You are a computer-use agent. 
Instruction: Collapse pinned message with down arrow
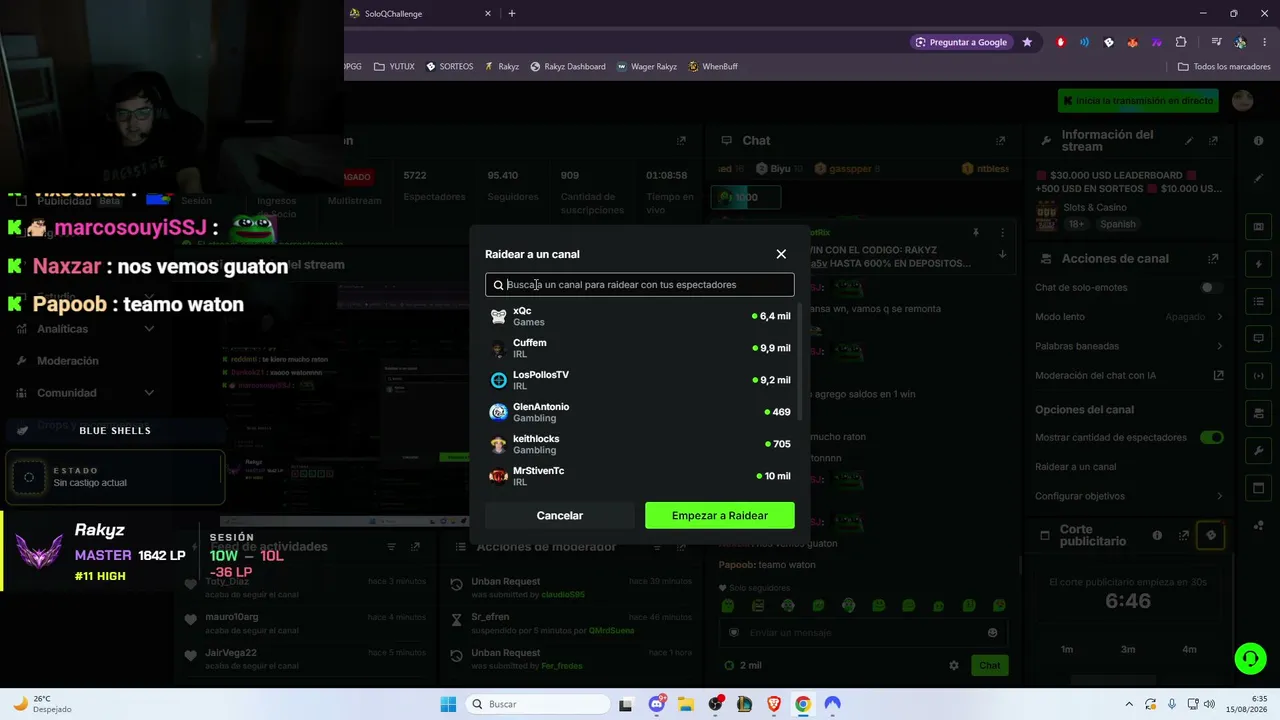1003,254
